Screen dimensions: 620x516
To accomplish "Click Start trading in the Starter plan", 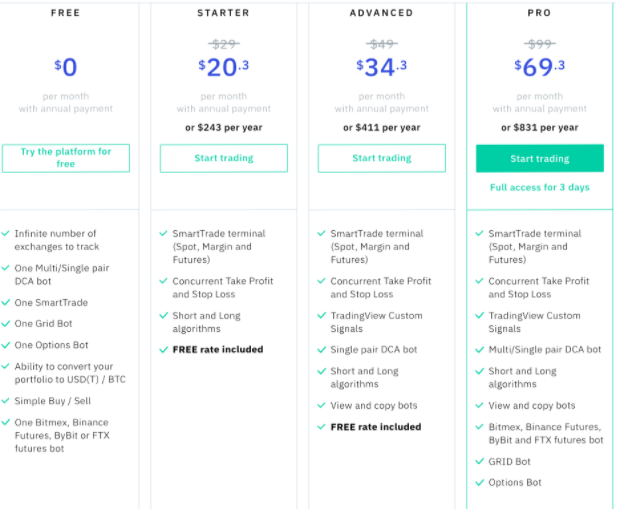I will (x=223, y=158).
